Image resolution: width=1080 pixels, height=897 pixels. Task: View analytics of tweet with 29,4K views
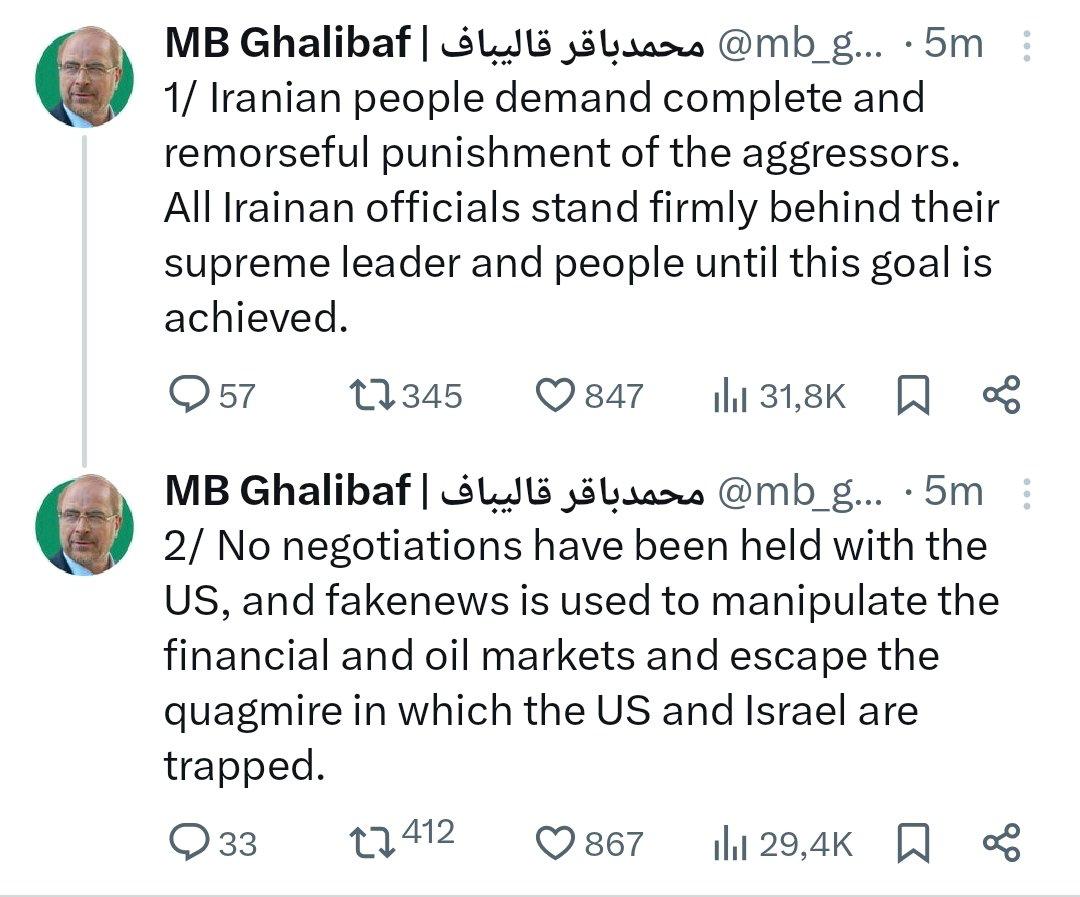(730, 845)
